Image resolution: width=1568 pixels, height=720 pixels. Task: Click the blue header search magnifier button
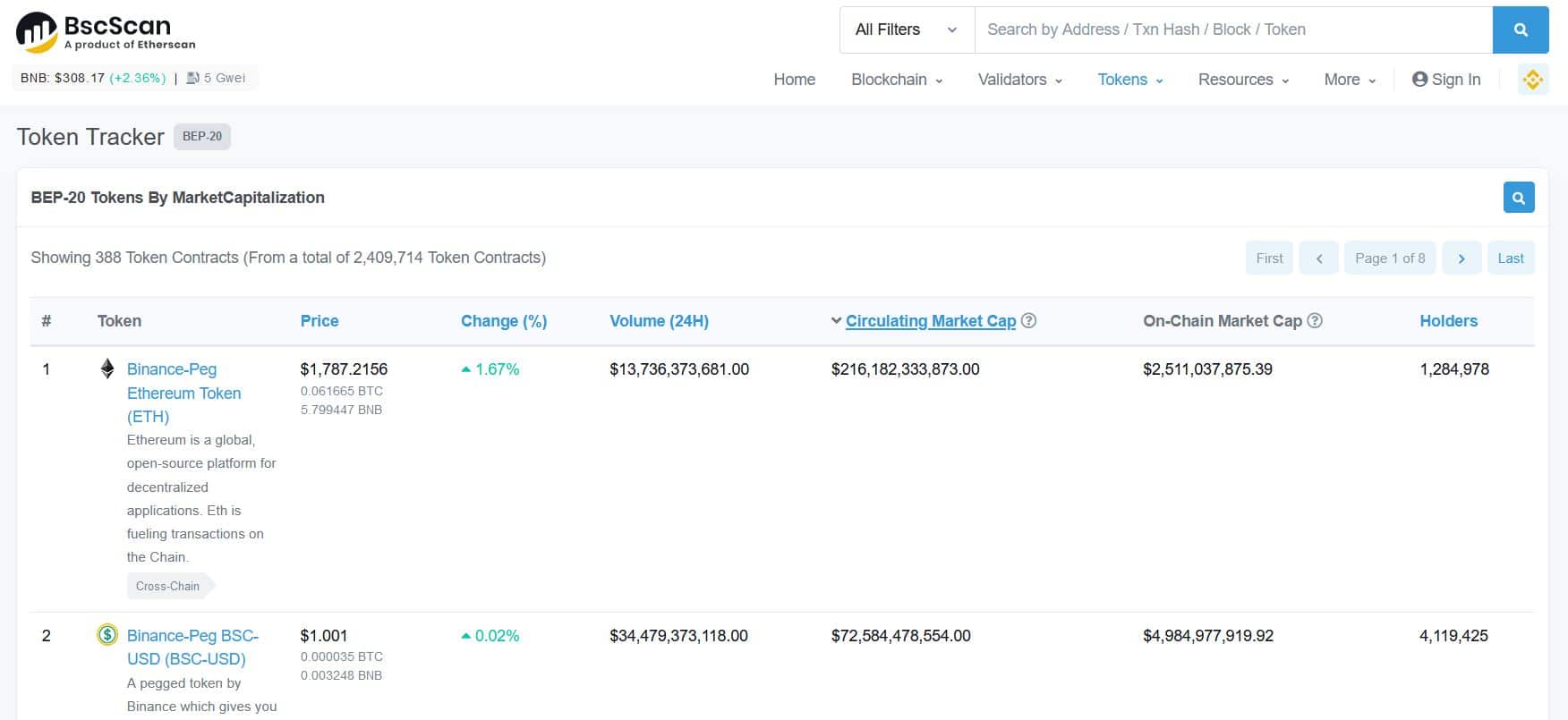[1520, 30]
